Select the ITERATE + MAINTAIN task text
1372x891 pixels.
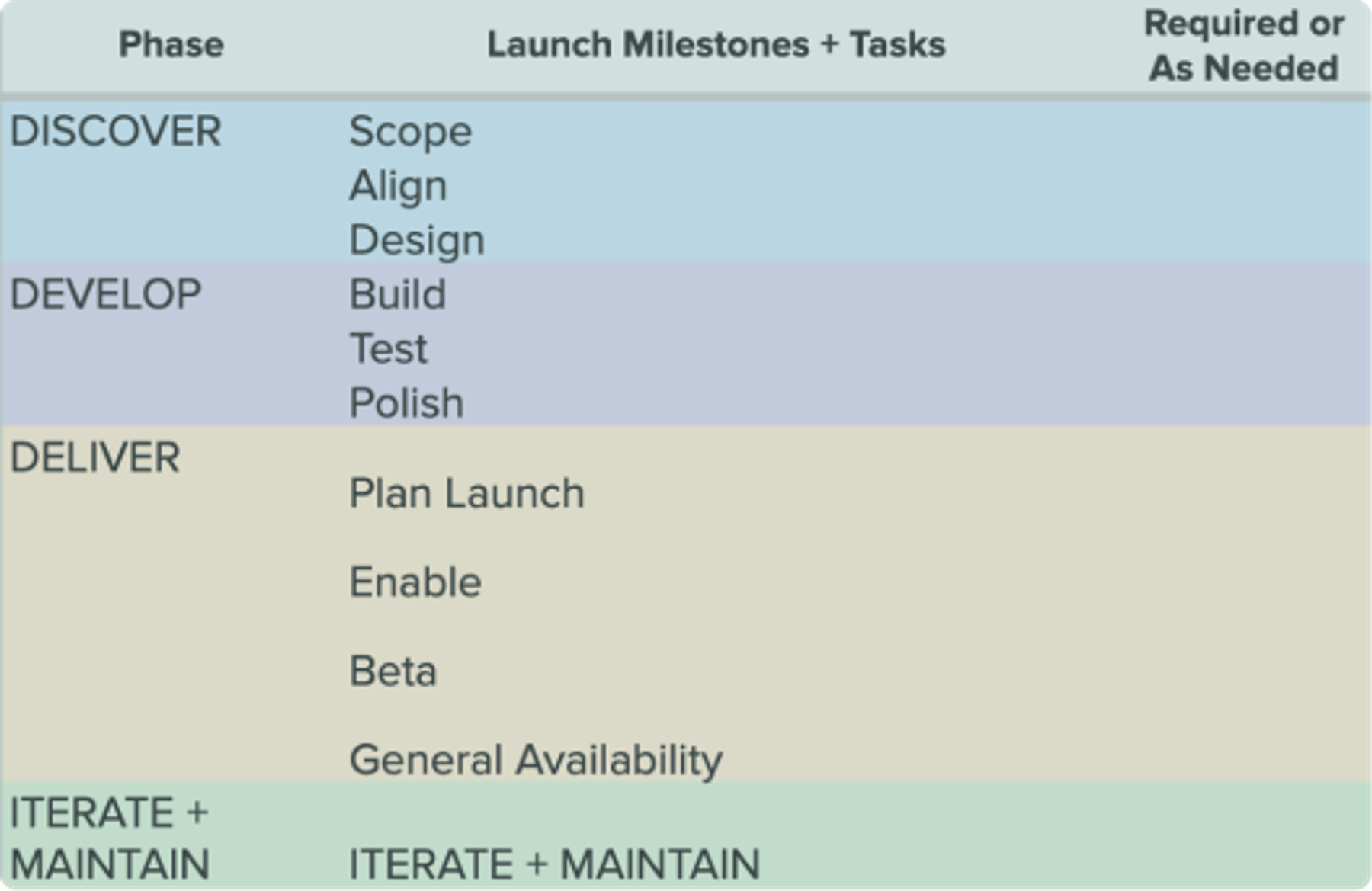pos(554,864)
